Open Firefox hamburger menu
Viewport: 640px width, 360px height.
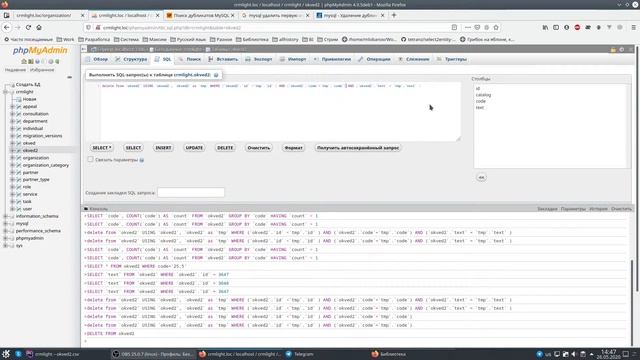coord(633,27)
